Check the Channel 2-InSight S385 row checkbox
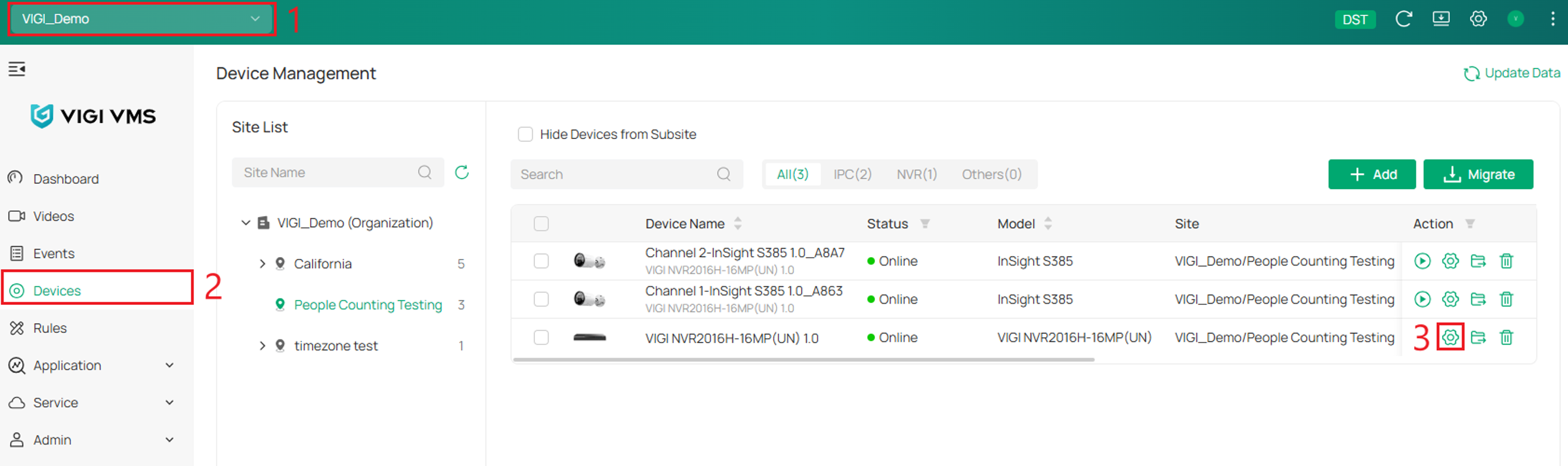1568x466 pixels. pyautogui.click(x=541, y=261)
